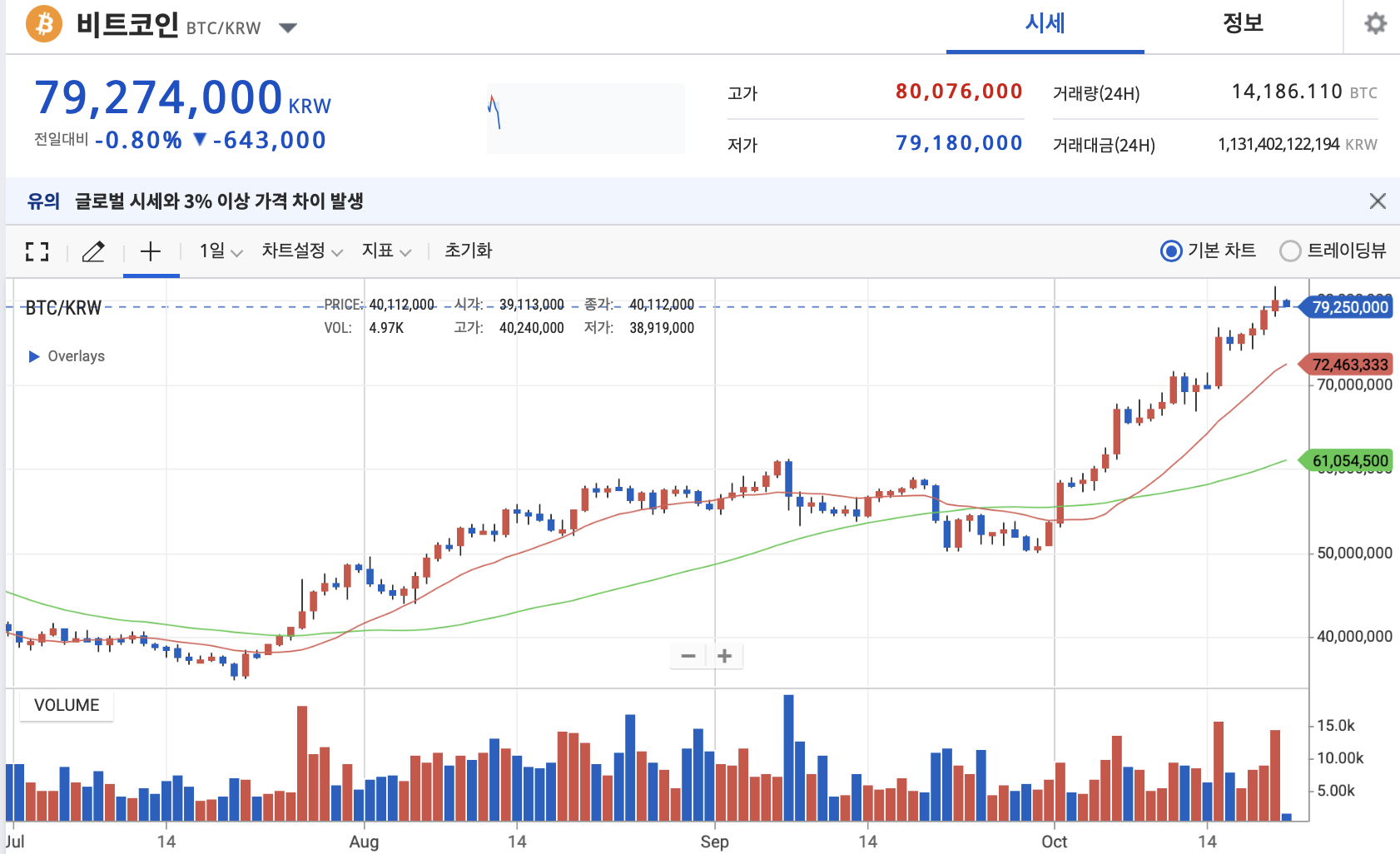
Task: Click the orange Bitcoin logo icon
Action: click(44, 23)
